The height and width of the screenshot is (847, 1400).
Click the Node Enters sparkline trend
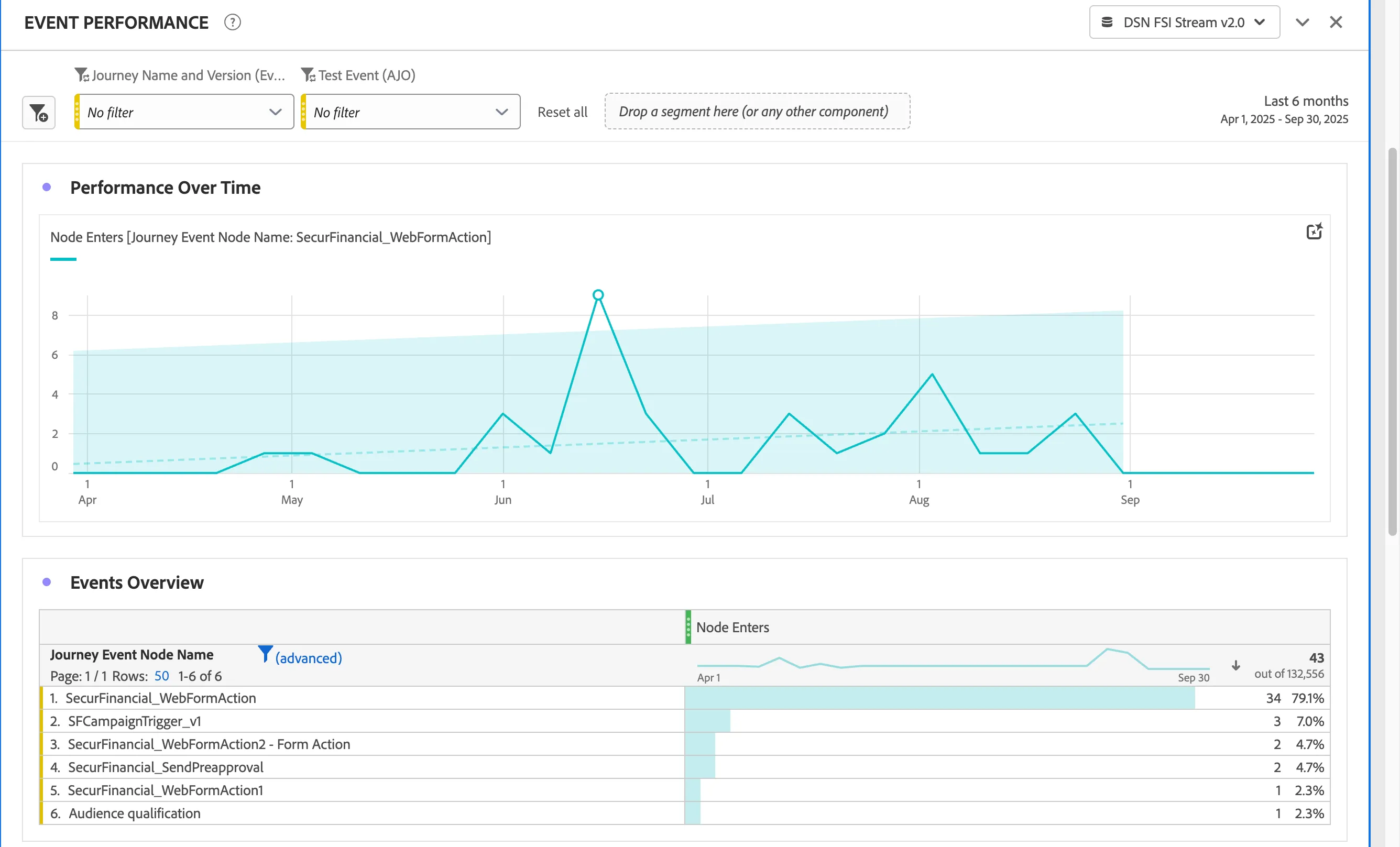click(954, 660)
